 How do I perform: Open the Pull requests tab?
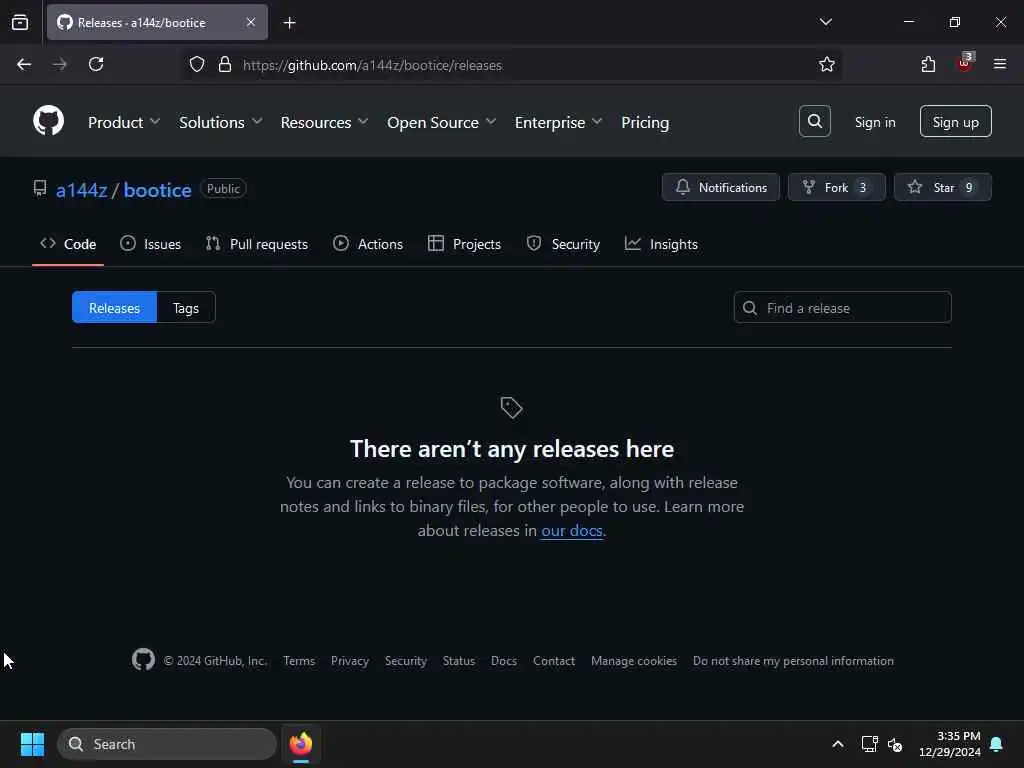click(x=257, y=244)
